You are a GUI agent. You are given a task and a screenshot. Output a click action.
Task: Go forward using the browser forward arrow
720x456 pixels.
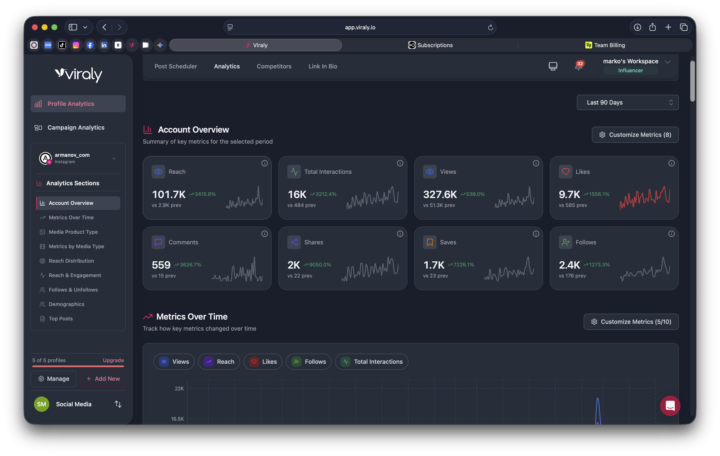(119, 27)
